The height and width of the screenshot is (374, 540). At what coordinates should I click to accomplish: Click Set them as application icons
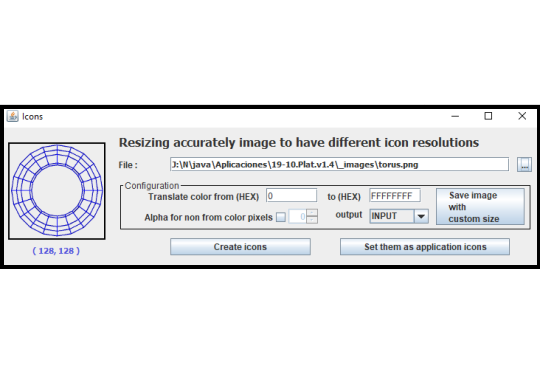pos(425,247)
